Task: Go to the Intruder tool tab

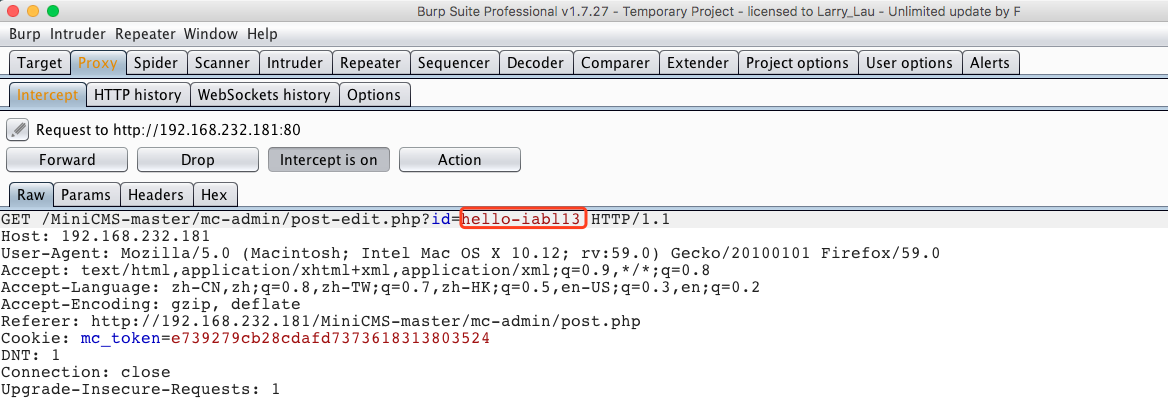Action: click(295, 63)
